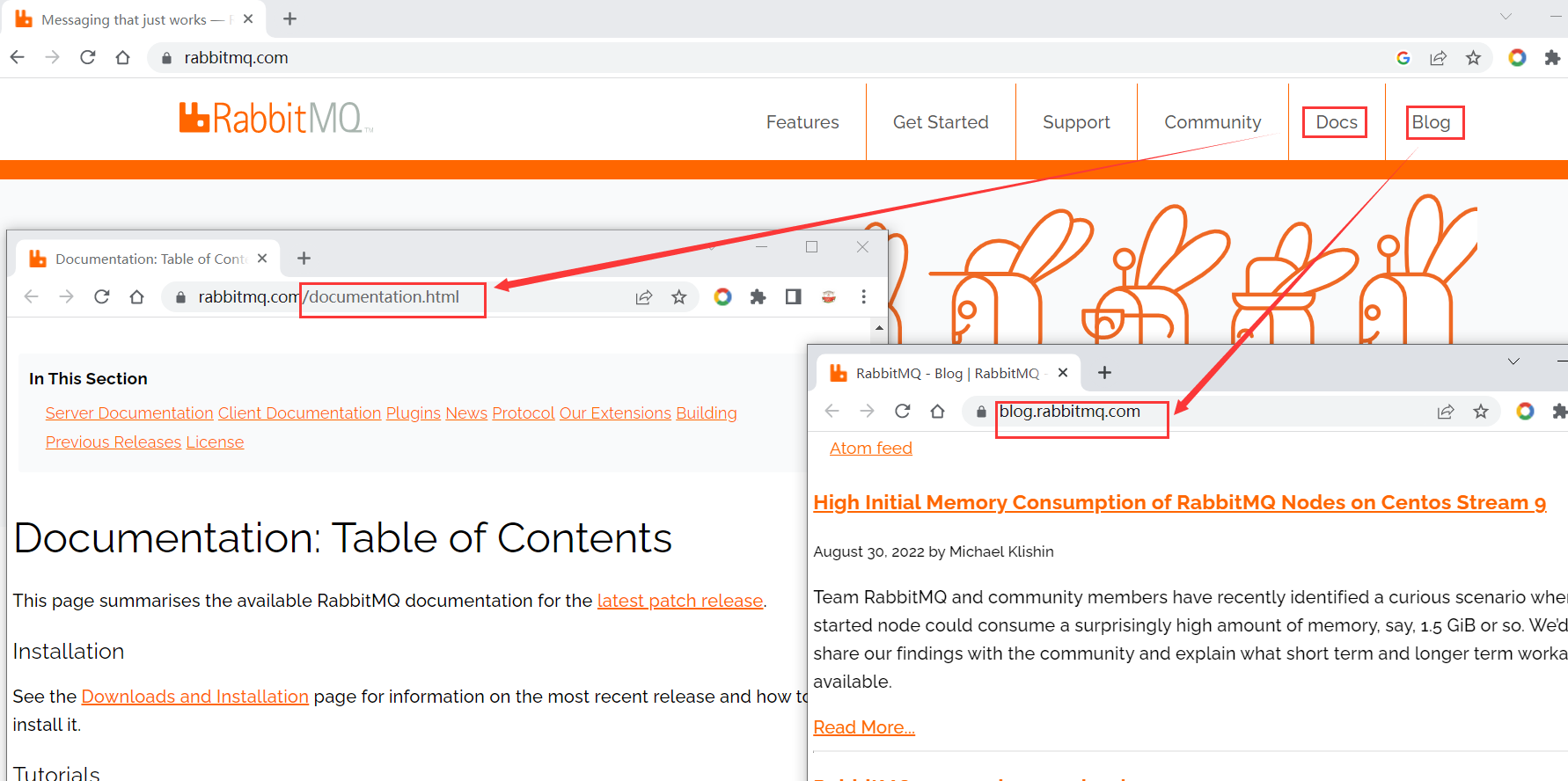Bookmark rabbitmq.com with star icon
The image size is (1568, 781).
pos(1473,58)
